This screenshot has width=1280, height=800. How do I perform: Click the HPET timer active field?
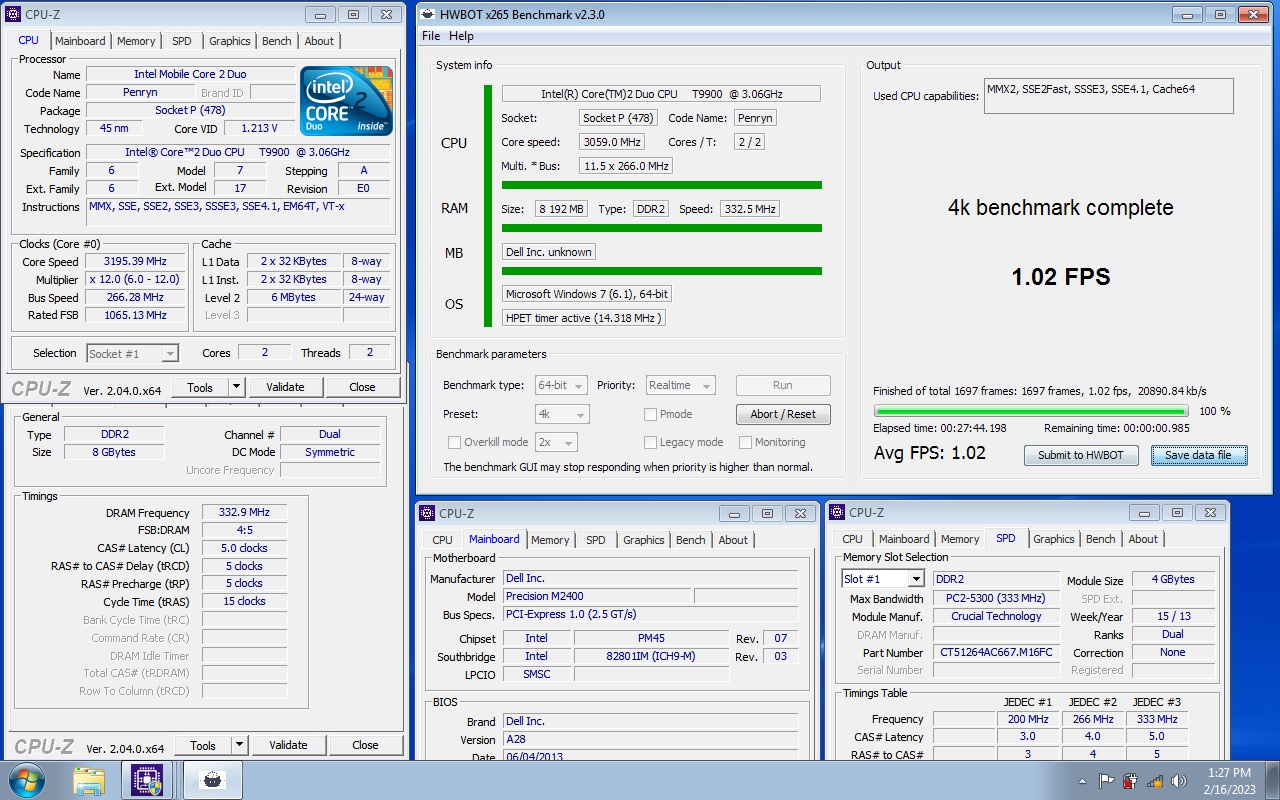pyautogui.click(x=584, y=318)
